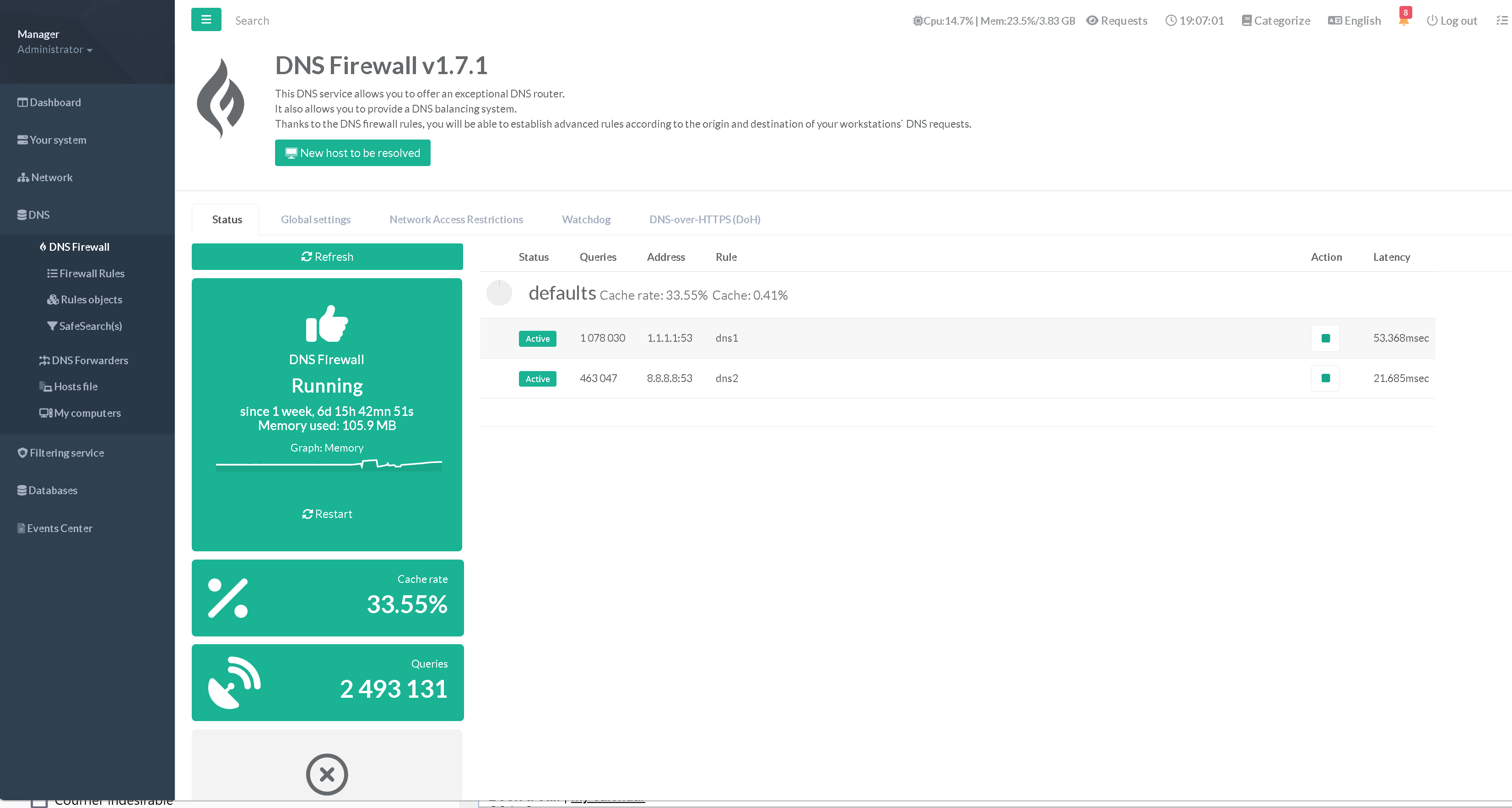Viewport: 1512px width, 808px height.
Task: Click the thumbs-up DNS Firewall status icon
Action: (327, 323)
